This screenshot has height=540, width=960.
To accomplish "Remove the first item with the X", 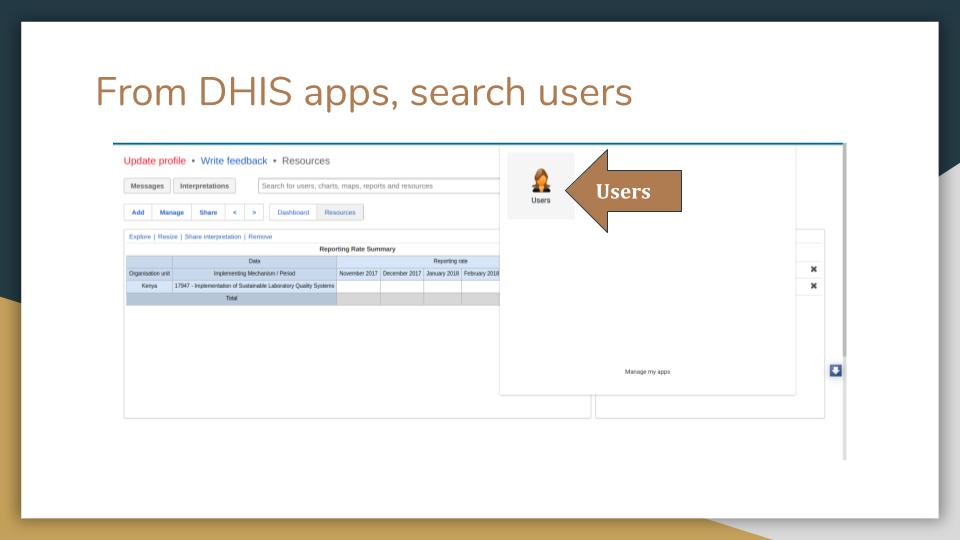I will point(814,269).
